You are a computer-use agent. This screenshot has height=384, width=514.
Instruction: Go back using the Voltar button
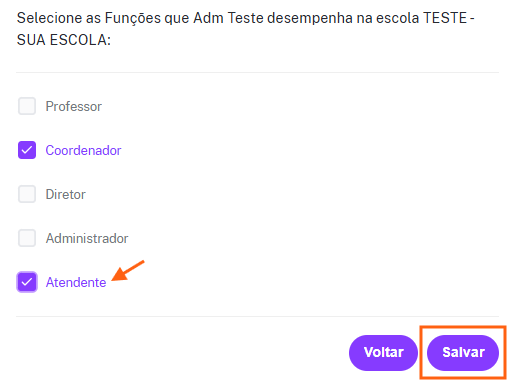(x=383, y=353)
